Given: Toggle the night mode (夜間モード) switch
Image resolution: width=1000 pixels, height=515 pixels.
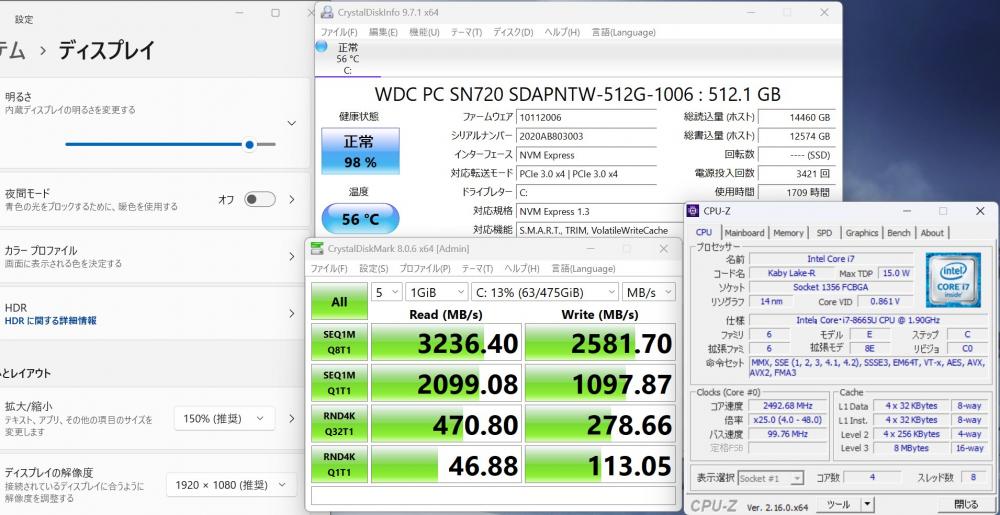Looking at the screenshot, I should (260, 199).
